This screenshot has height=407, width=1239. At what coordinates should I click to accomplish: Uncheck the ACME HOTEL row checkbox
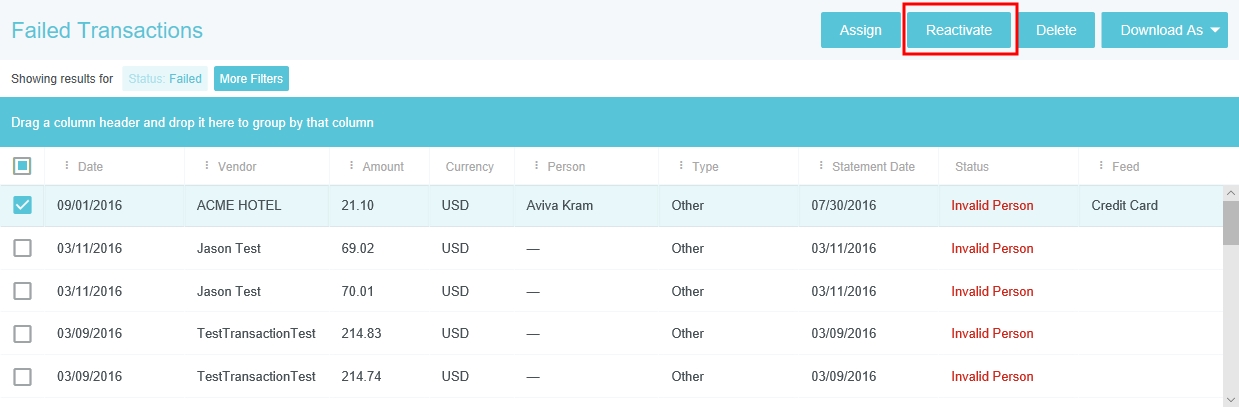tap(22, 205)
